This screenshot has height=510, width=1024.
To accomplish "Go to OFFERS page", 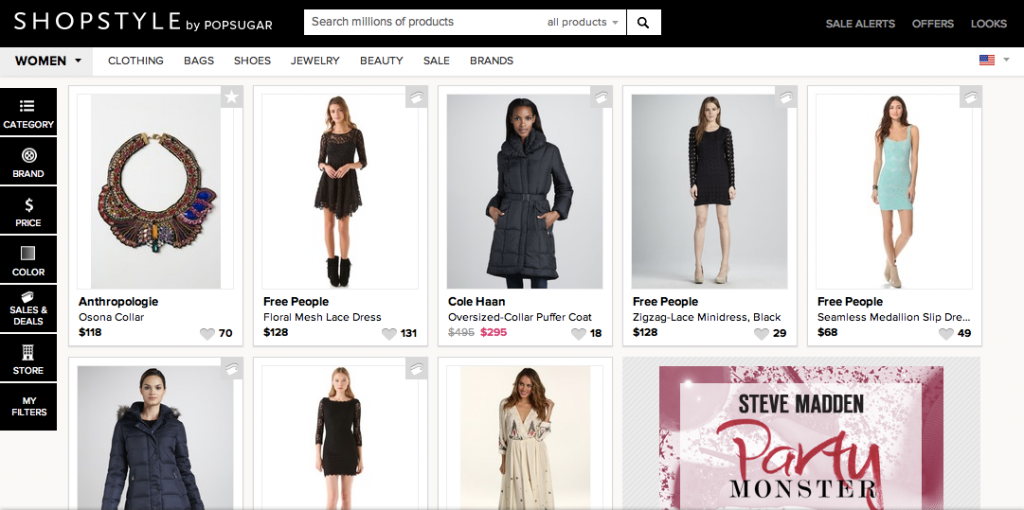I will click(x=933, y=24).
